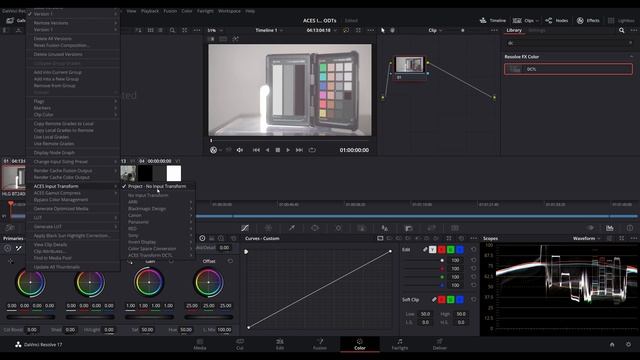Open ACES Input Transform menu entry

tap(73, 186)
